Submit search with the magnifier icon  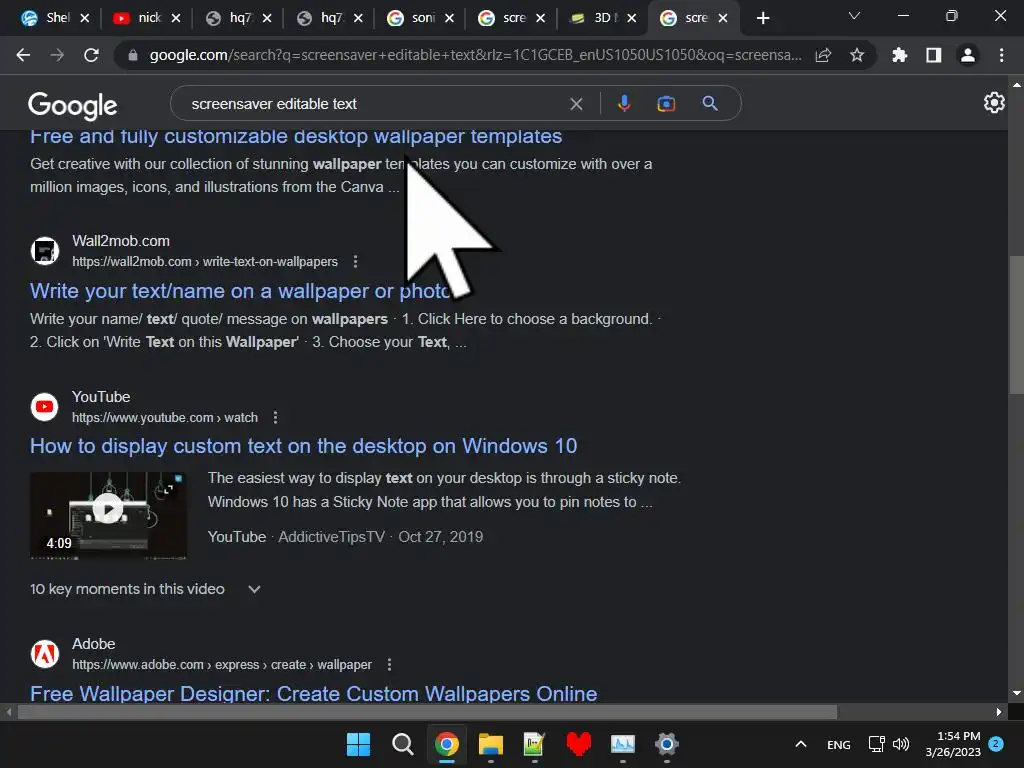pyautogui.click(x=709, y=103)
